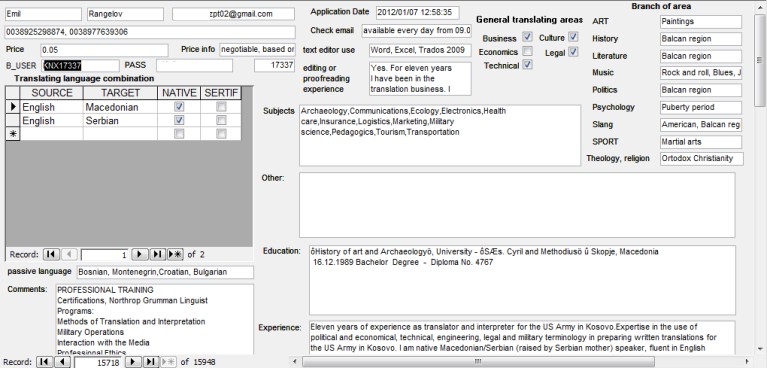Viewport: 767px width, 368px height.
Task: Toggle the Culture checkbox
Action: pos(573,37)
